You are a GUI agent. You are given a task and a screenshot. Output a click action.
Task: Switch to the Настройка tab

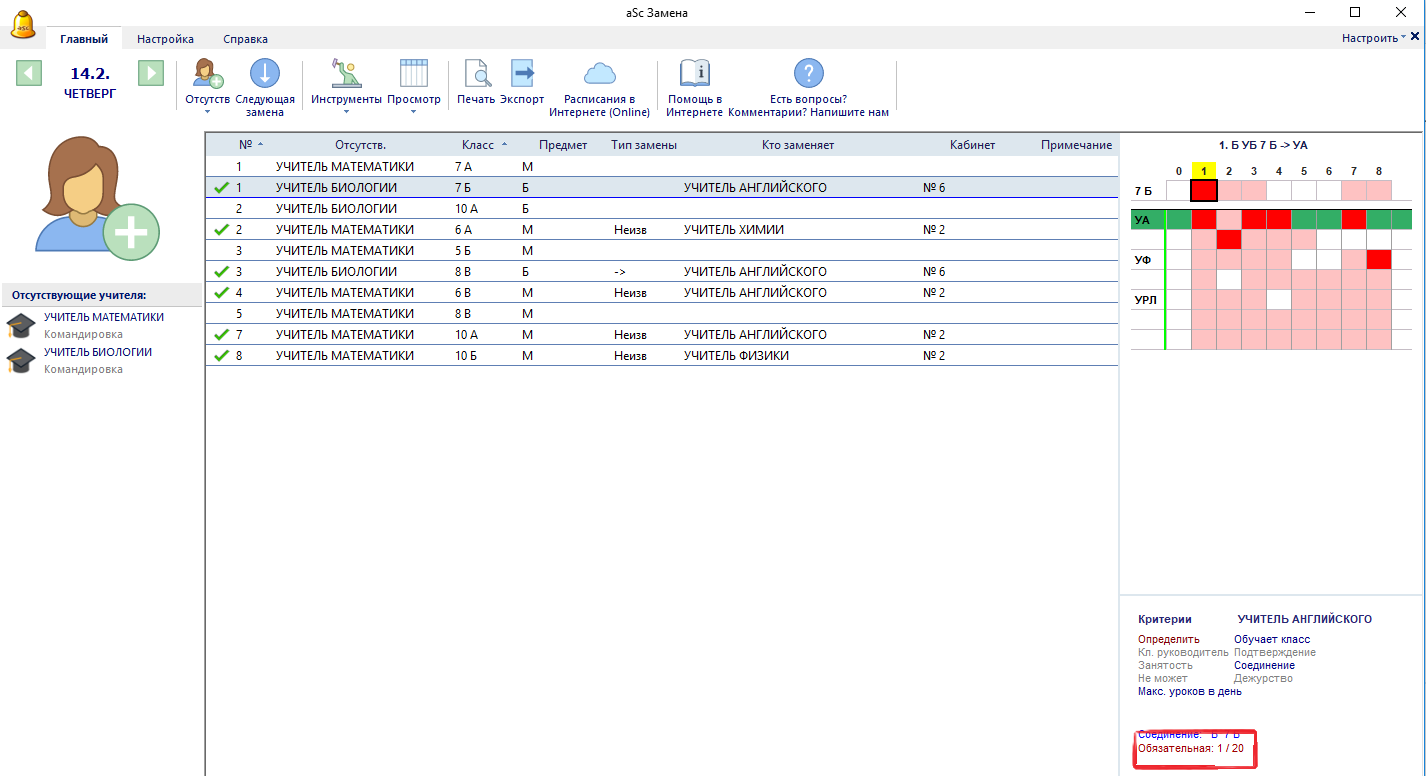(x=165, y=39)
